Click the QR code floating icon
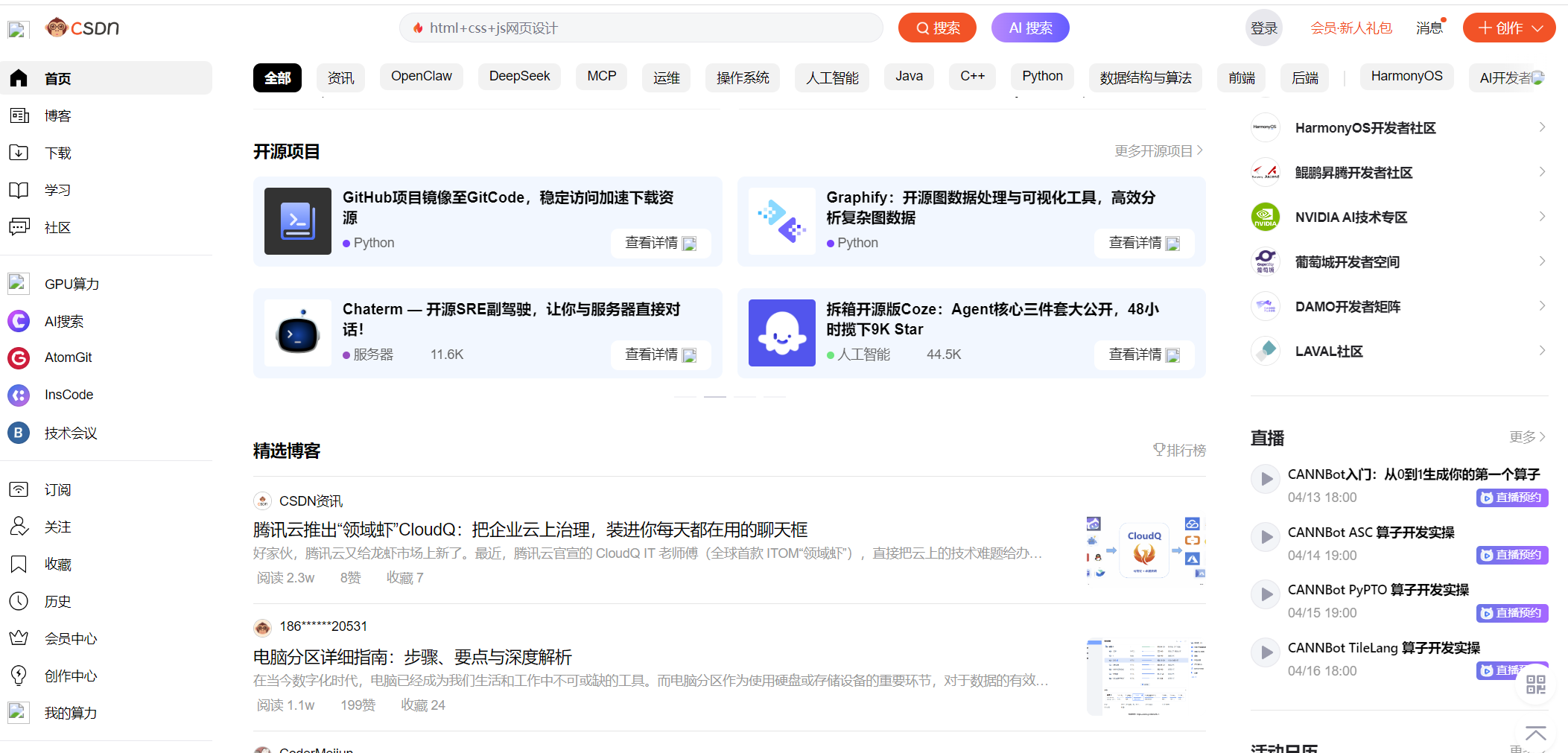The image size is (1568, 753). click(x=1535, y=684)
